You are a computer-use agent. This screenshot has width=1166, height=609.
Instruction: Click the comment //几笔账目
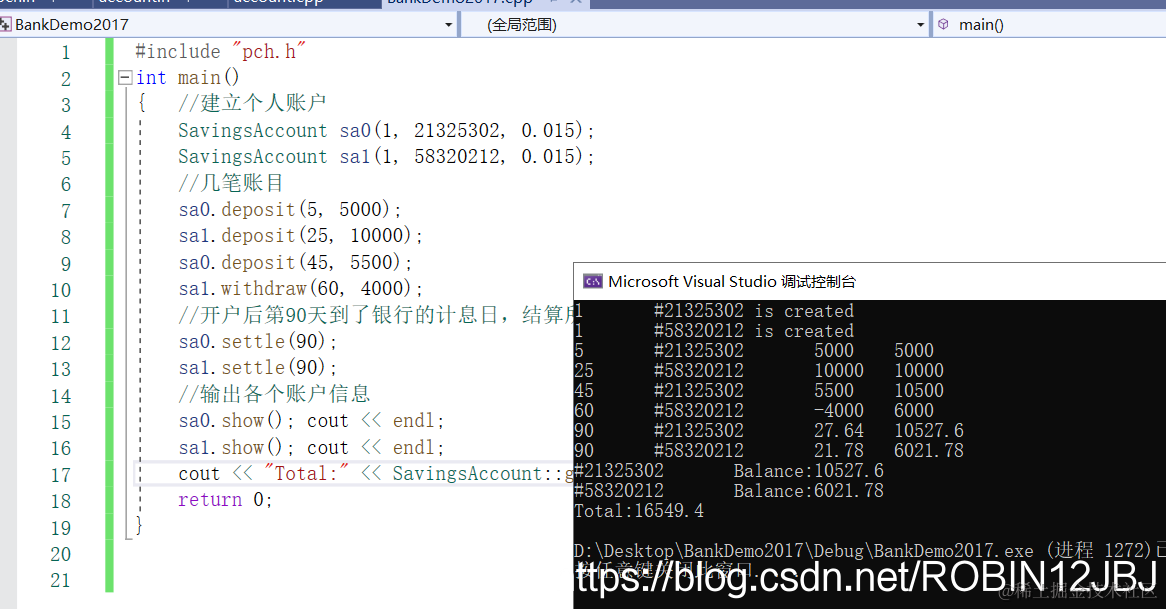(x=231, y=182)
